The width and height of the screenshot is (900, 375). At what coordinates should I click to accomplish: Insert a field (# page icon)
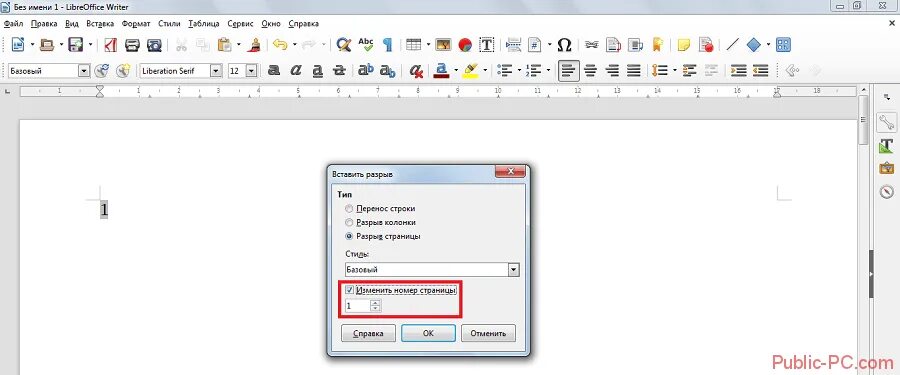coord(535,44)
